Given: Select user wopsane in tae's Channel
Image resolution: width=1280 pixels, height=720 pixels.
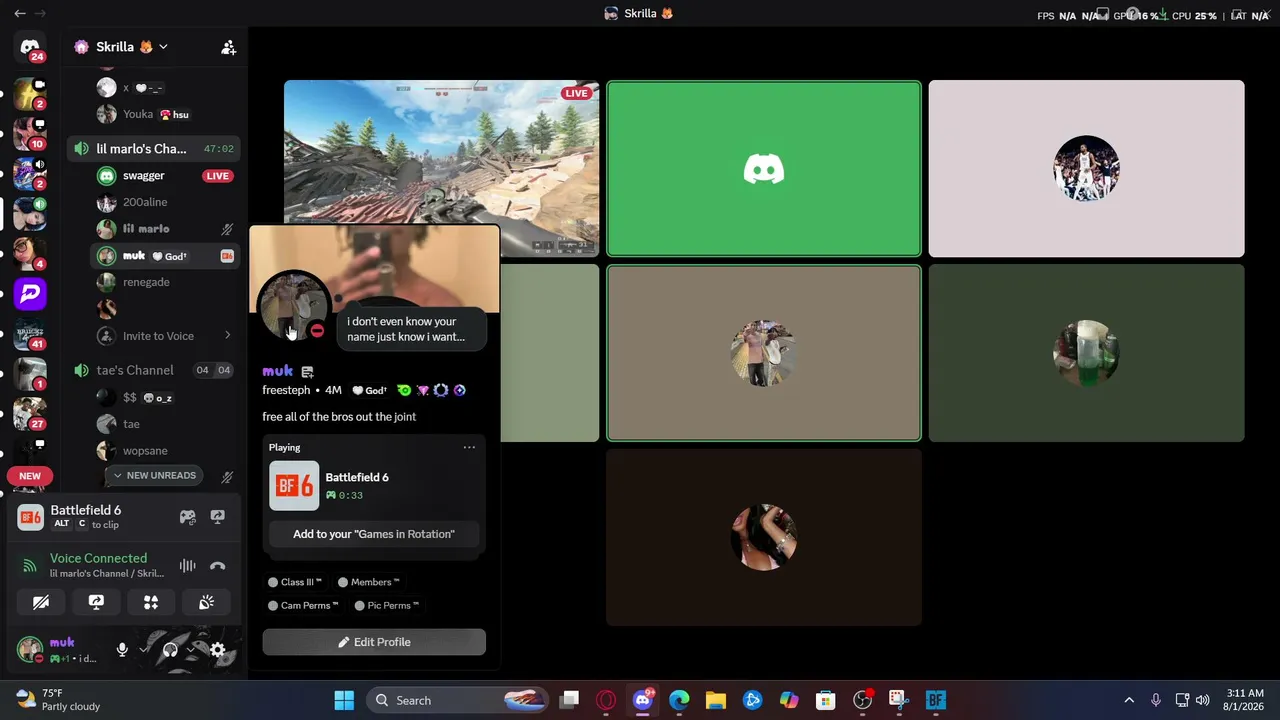Looking at the screenshot, I should pos(165,451).
